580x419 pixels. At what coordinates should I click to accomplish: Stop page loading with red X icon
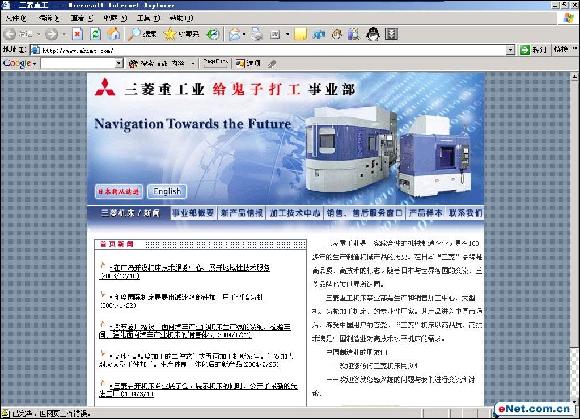tap(77, 34)
